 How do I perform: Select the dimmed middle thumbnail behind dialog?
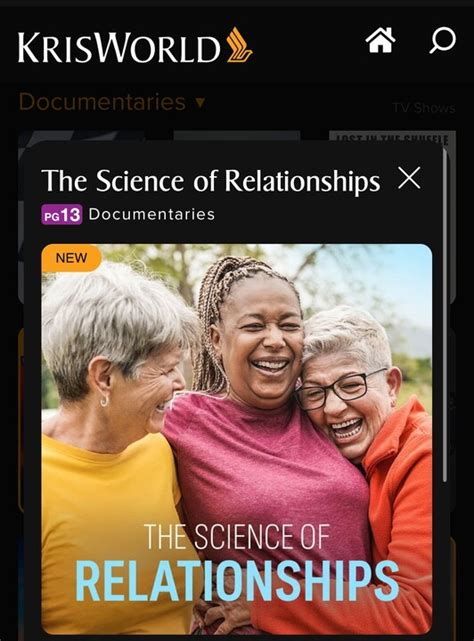[237, 136]
